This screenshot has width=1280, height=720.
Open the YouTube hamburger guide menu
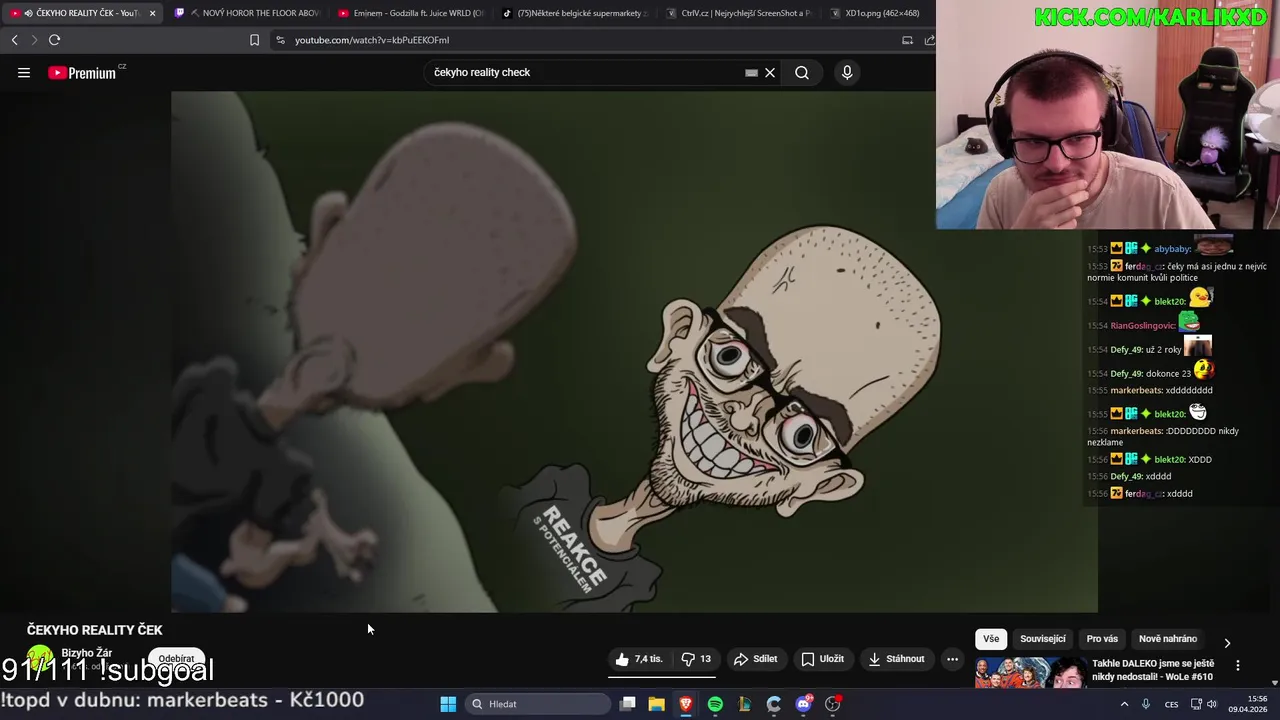(24, 72)
